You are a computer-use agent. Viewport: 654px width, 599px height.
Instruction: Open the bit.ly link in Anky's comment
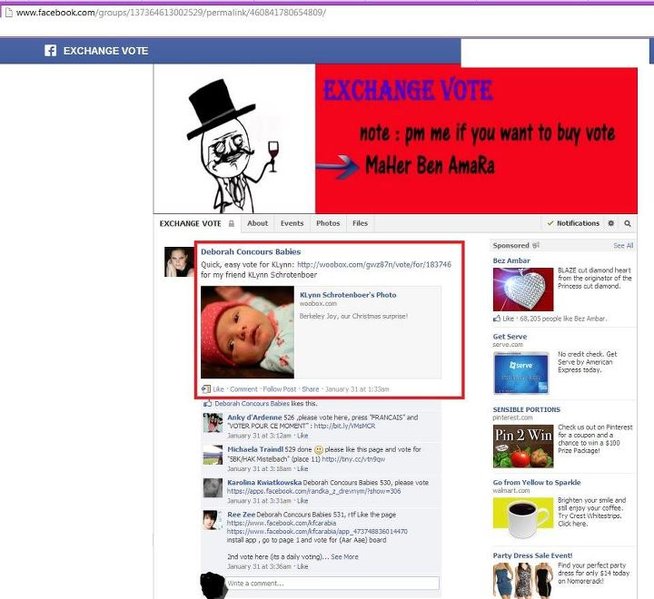click(x=345, y=426)
